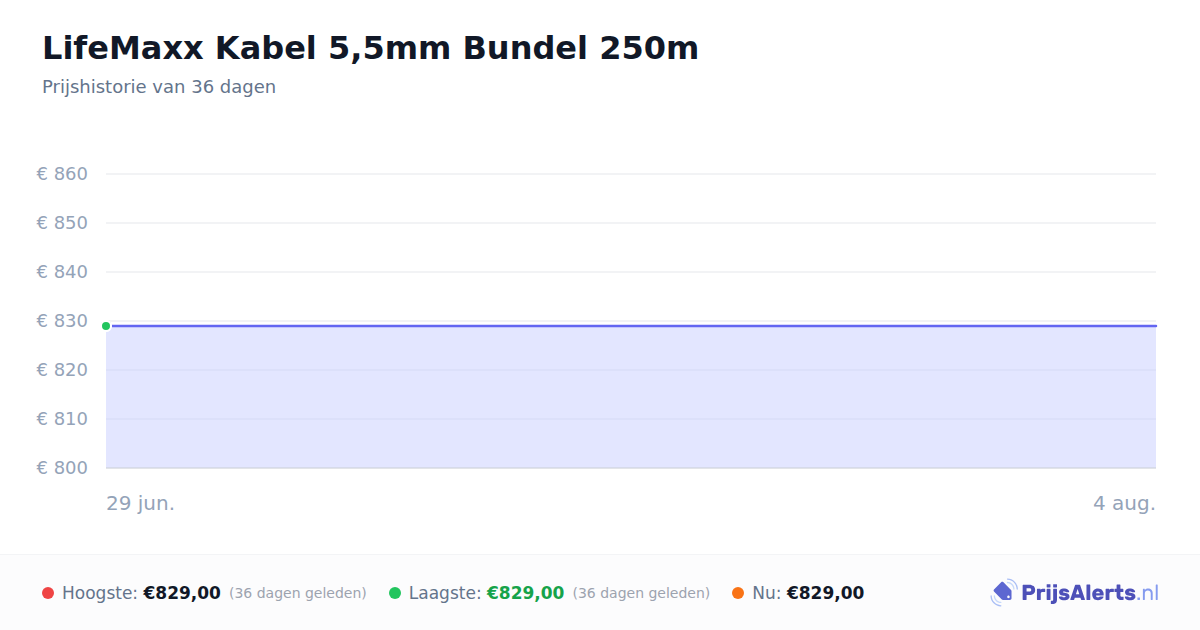Click the orange Nu indicator dot
Image resolution: width=1200 pixels, height=630 pixels.
738,593
